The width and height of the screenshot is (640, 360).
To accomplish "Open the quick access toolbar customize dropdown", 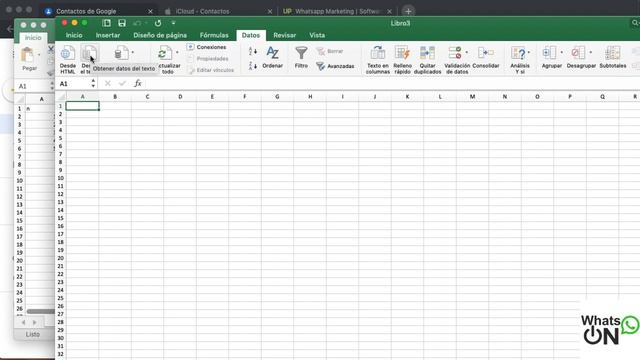I will tap(173, 23).
